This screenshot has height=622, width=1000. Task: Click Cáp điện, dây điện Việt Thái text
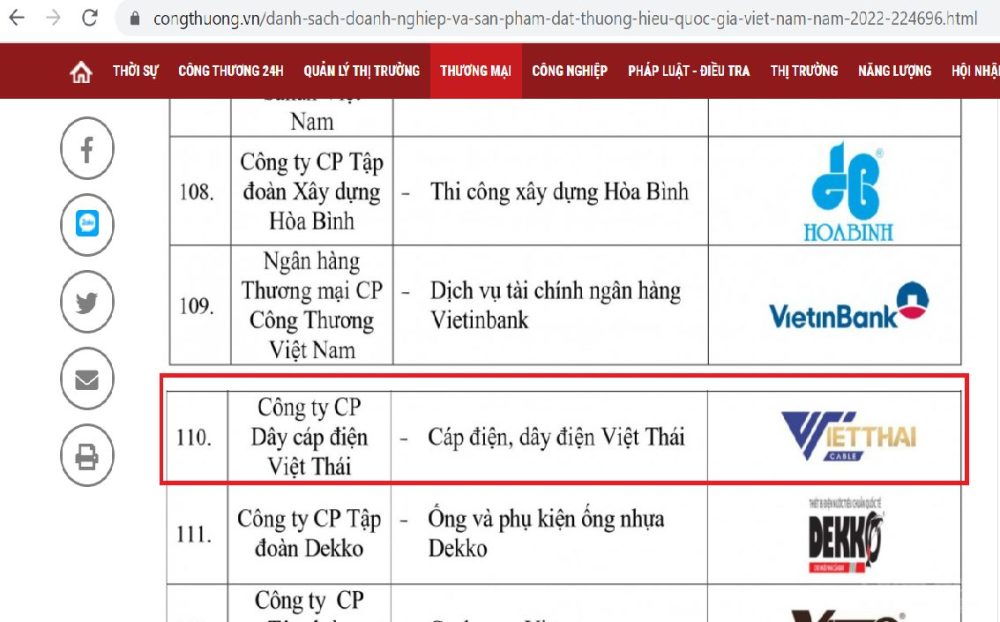556,437
